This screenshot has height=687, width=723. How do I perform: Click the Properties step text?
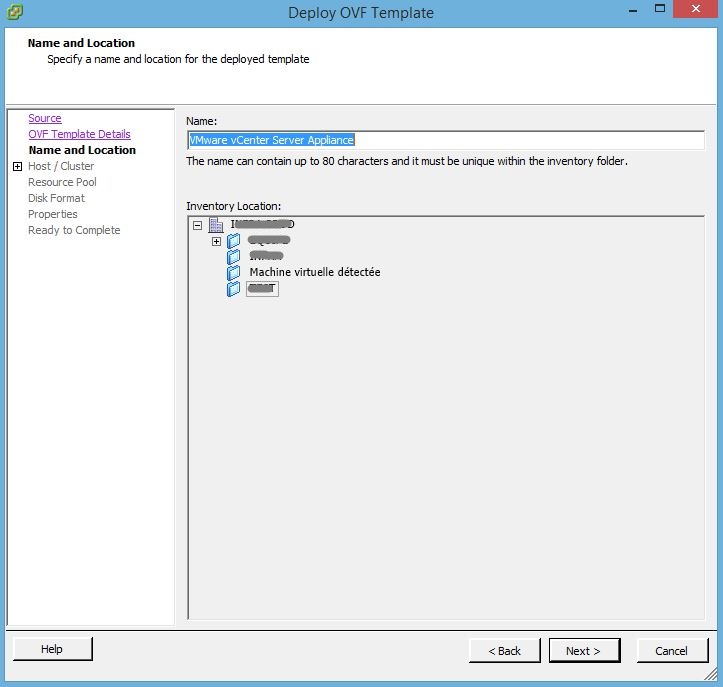53,214
